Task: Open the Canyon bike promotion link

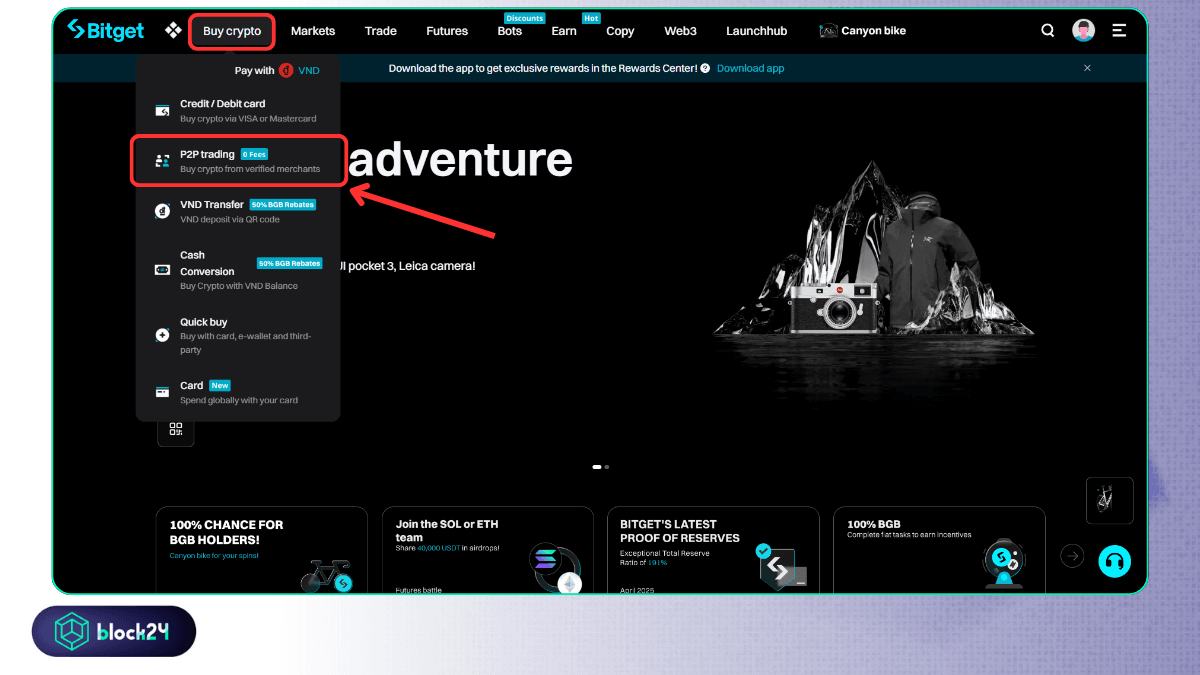Action: [862, 31]
